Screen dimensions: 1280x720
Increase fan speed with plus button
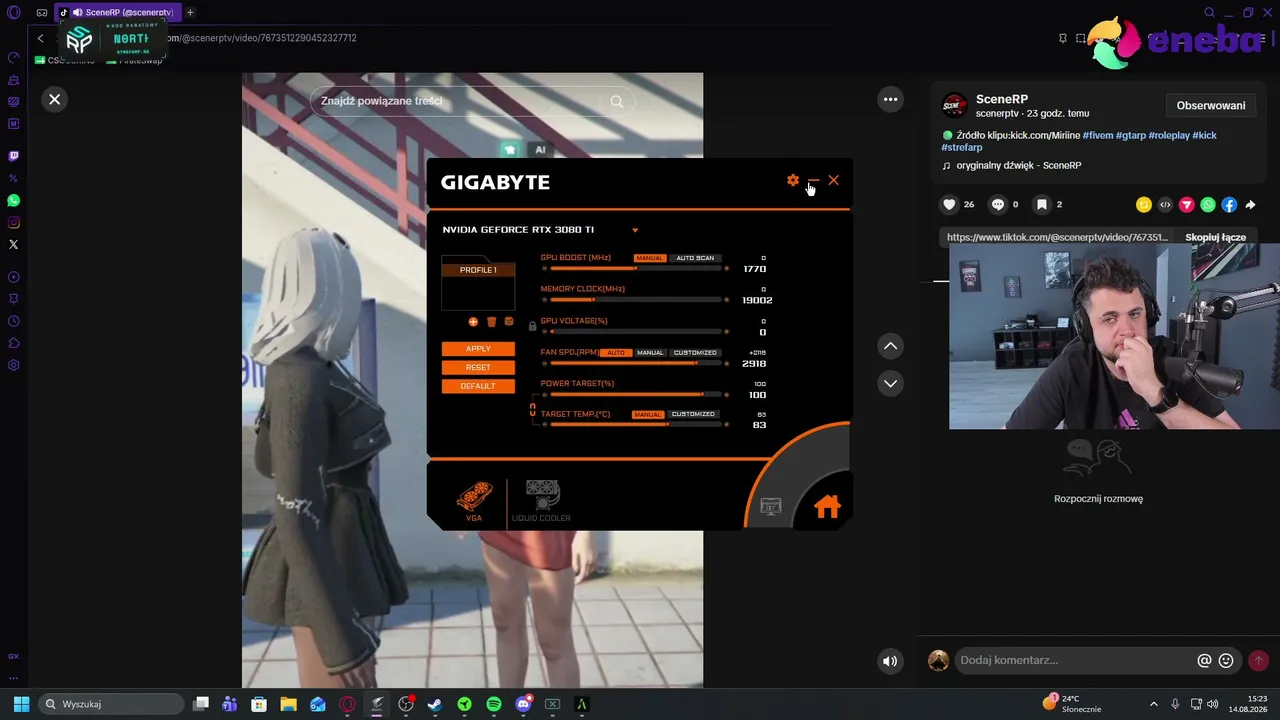[726, 363]
